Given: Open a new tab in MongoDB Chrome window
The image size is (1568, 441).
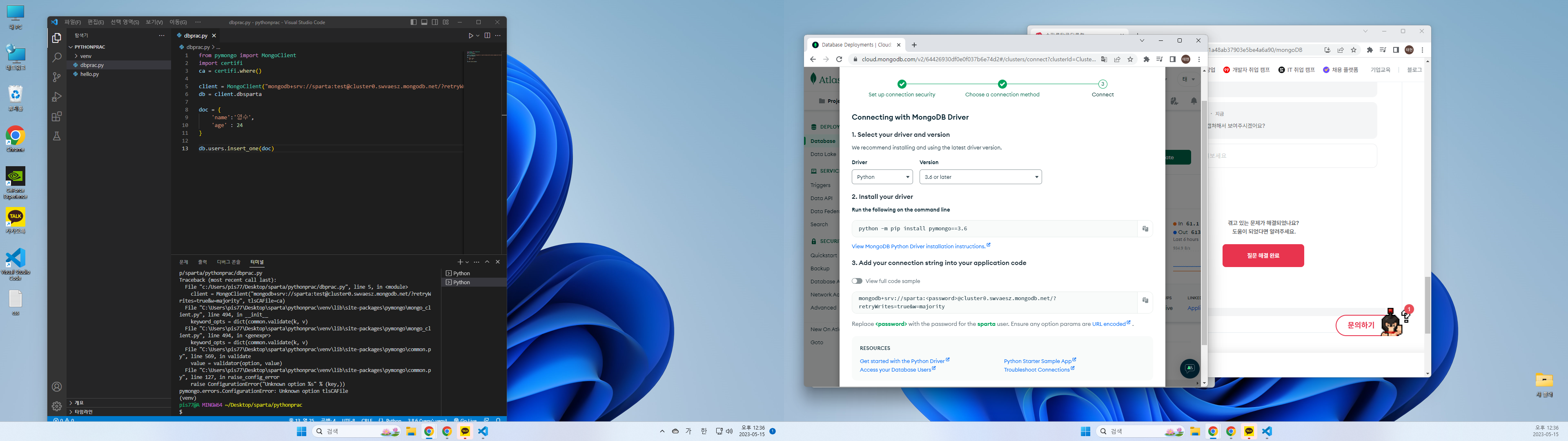Looking at the screenshot, I should (x=914, y=45).
